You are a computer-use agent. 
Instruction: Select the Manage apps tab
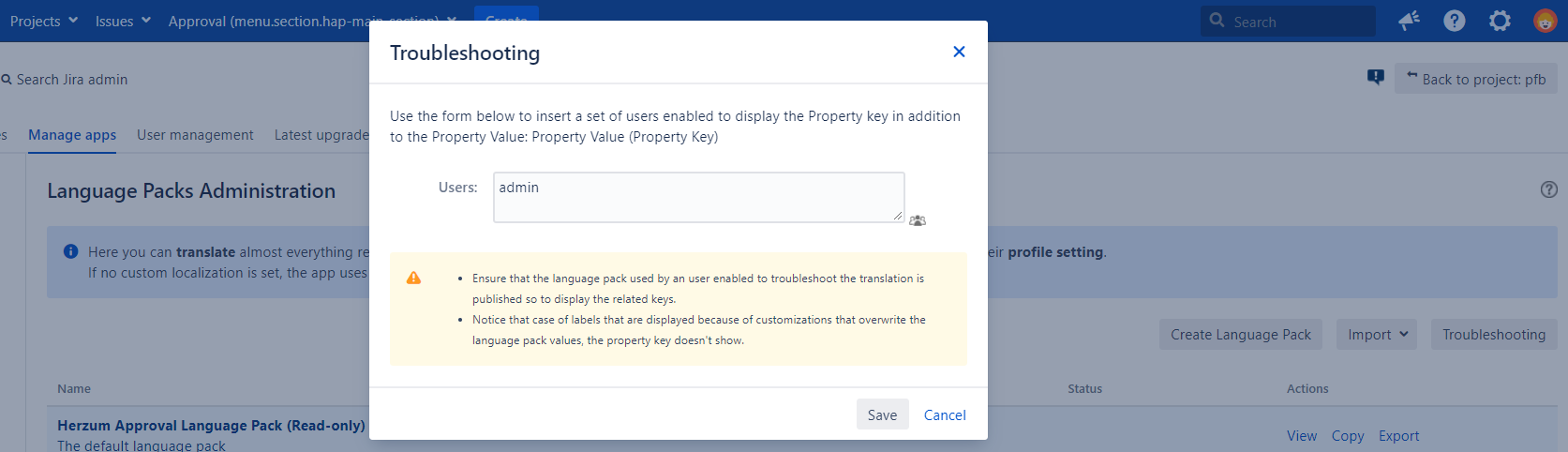[x=72, y=135]
